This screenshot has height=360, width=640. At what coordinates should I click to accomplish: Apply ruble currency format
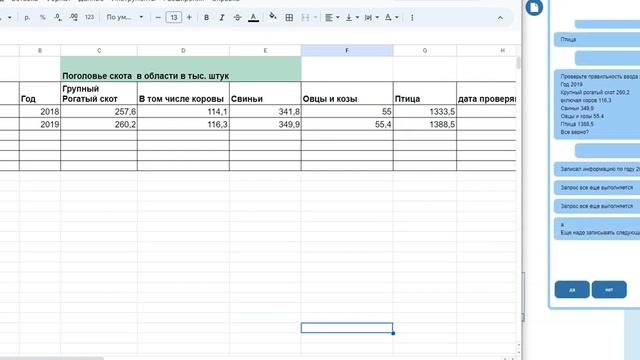click(27, 18)
